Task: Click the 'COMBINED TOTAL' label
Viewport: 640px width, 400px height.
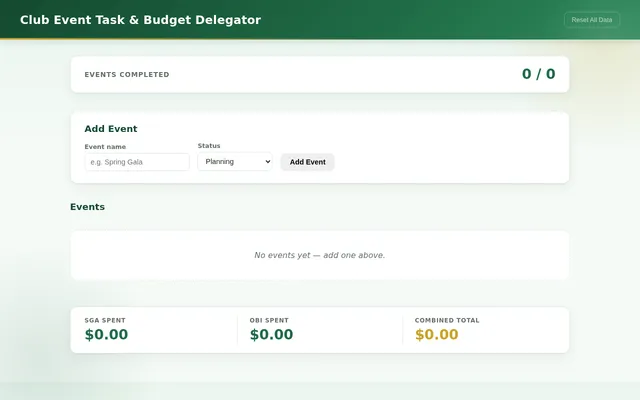Action: coord(447,320)
